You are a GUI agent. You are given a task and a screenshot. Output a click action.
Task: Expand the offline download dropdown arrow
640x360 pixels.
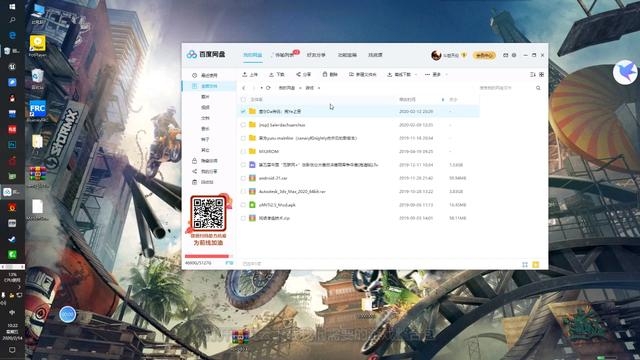pos(416,75)
